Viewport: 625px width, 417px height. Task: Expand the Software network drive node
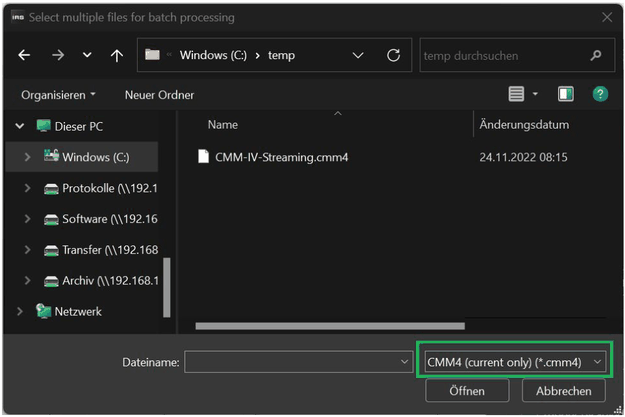tap(27, 219)
